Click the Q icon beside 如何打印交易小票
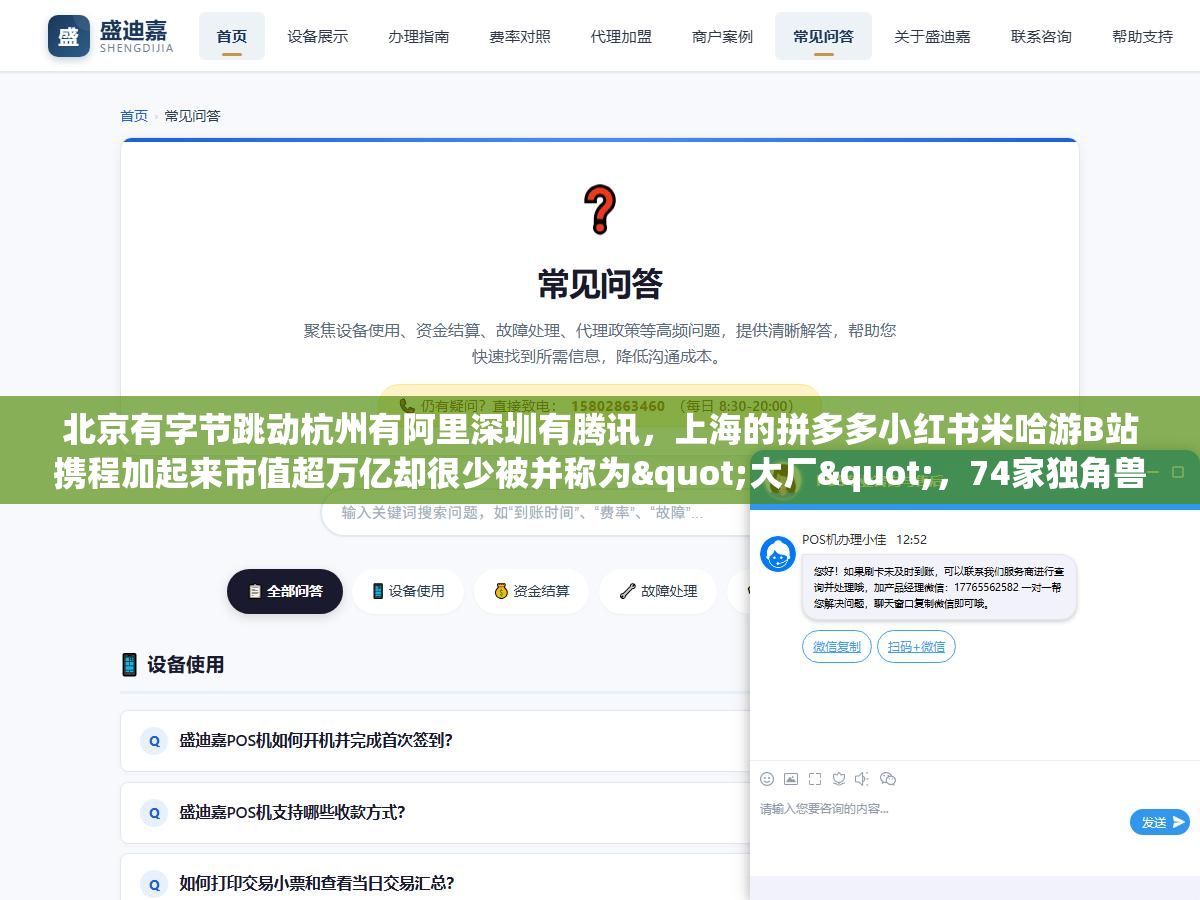 tap(154, 884)
